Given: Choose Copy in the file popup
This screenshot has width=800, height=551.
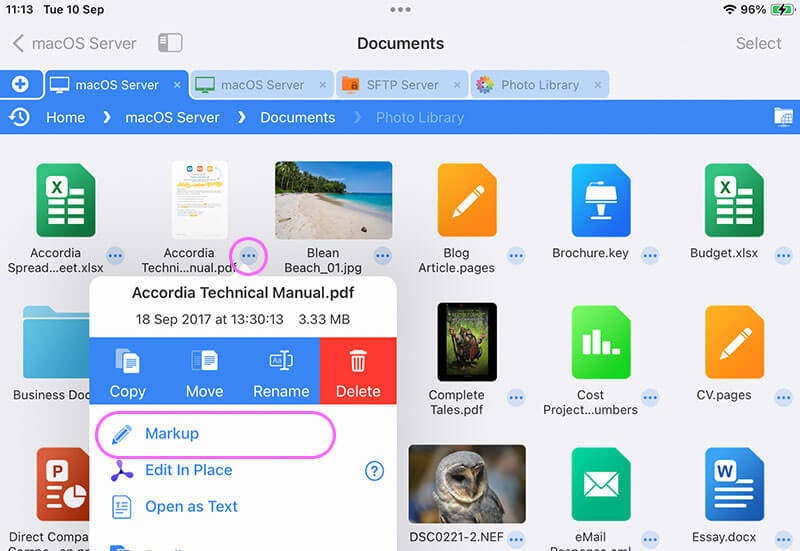Looking at the screenshot, I should tap(128, 371).
